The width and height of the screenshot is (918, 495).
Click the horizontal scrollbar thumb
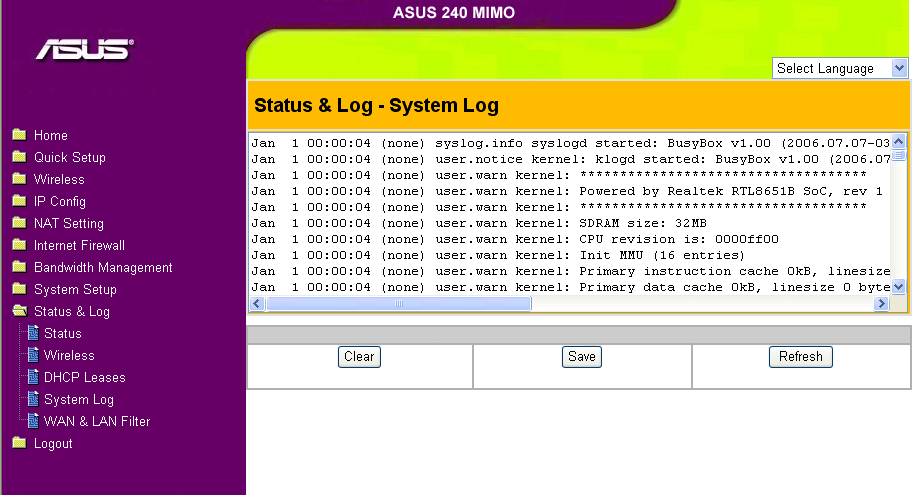[x=399, y=303]
